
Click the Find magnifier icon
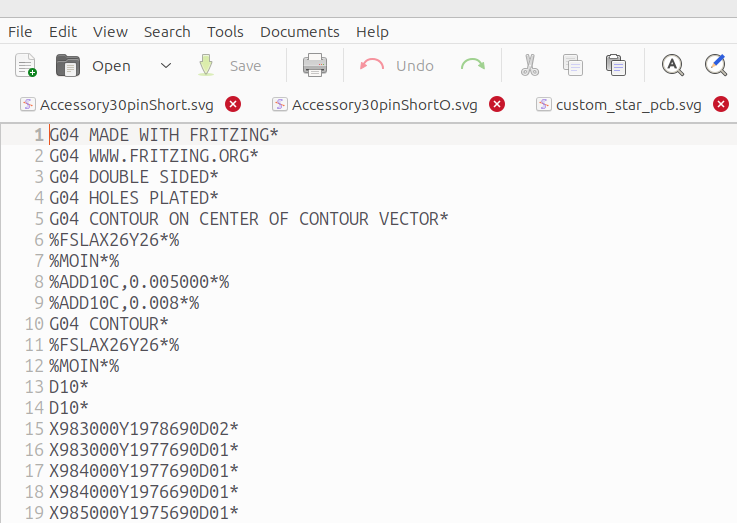(x=673, y=66)
